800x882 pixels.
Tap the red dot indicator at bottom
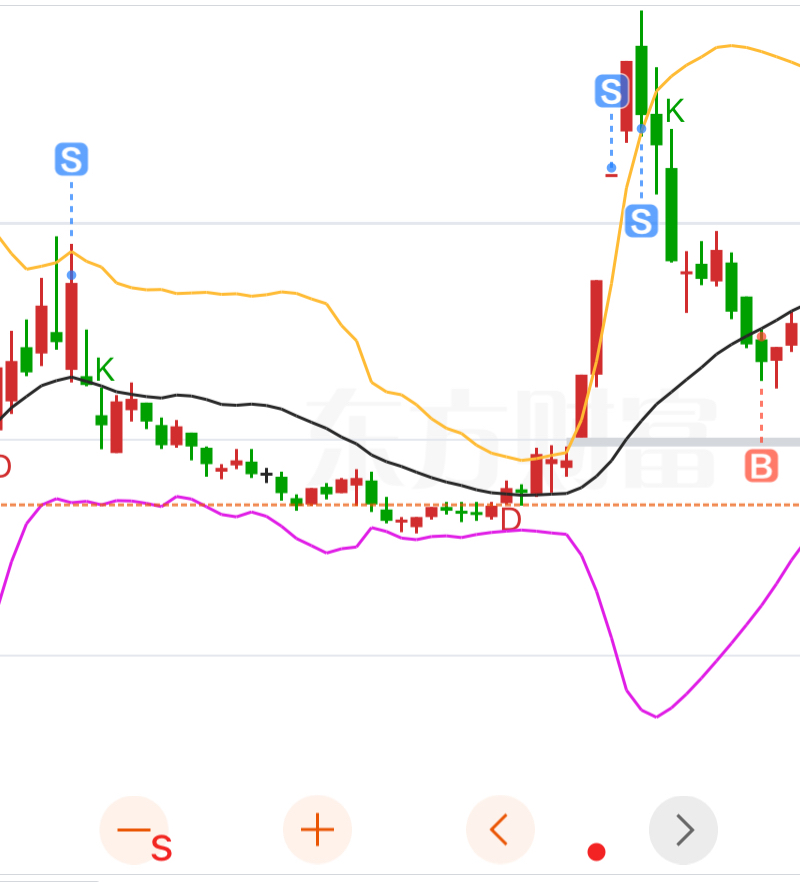click(x=596, y=852)
